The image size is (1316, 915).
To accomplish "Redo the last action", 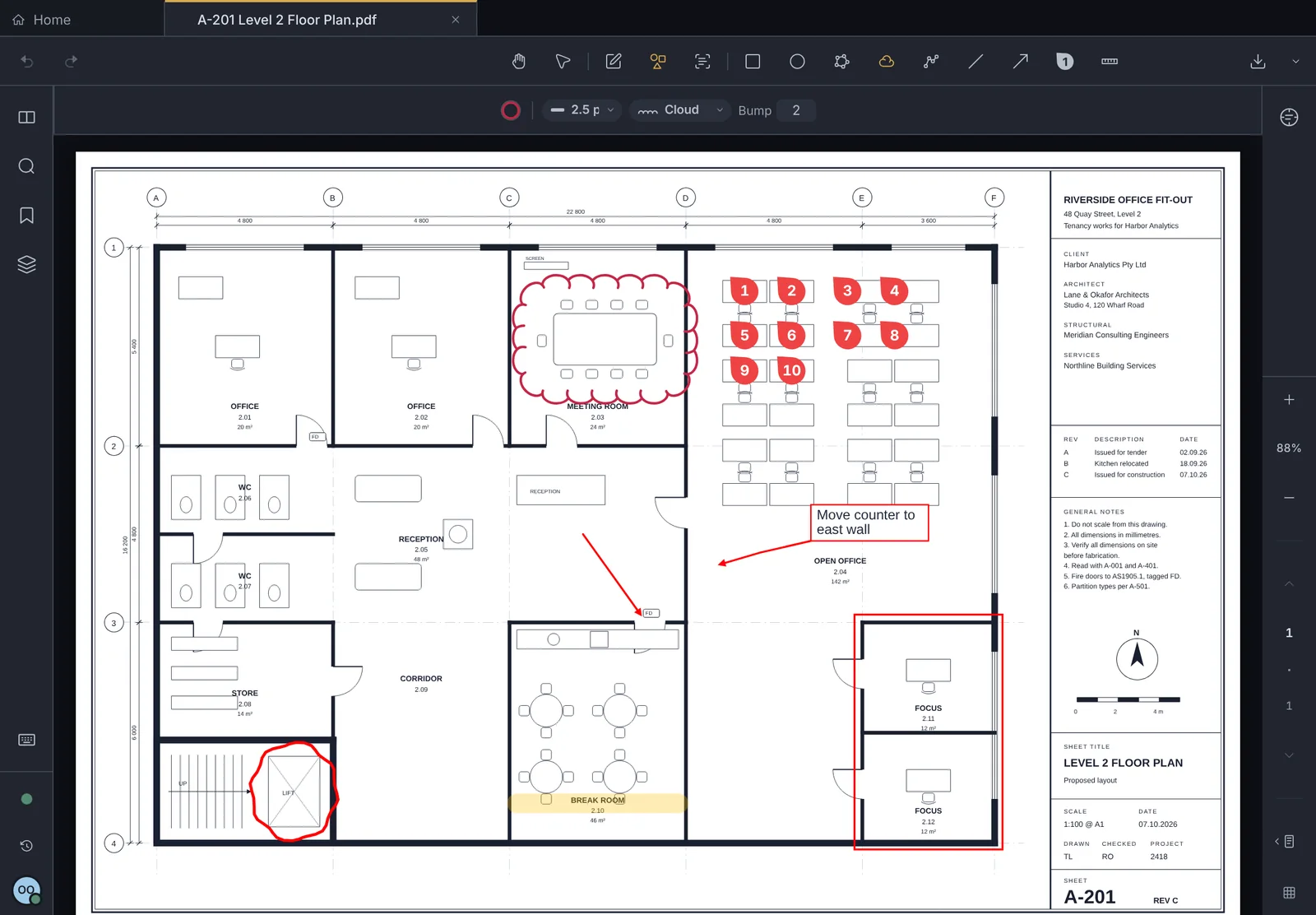I will (x=72, y=62).
